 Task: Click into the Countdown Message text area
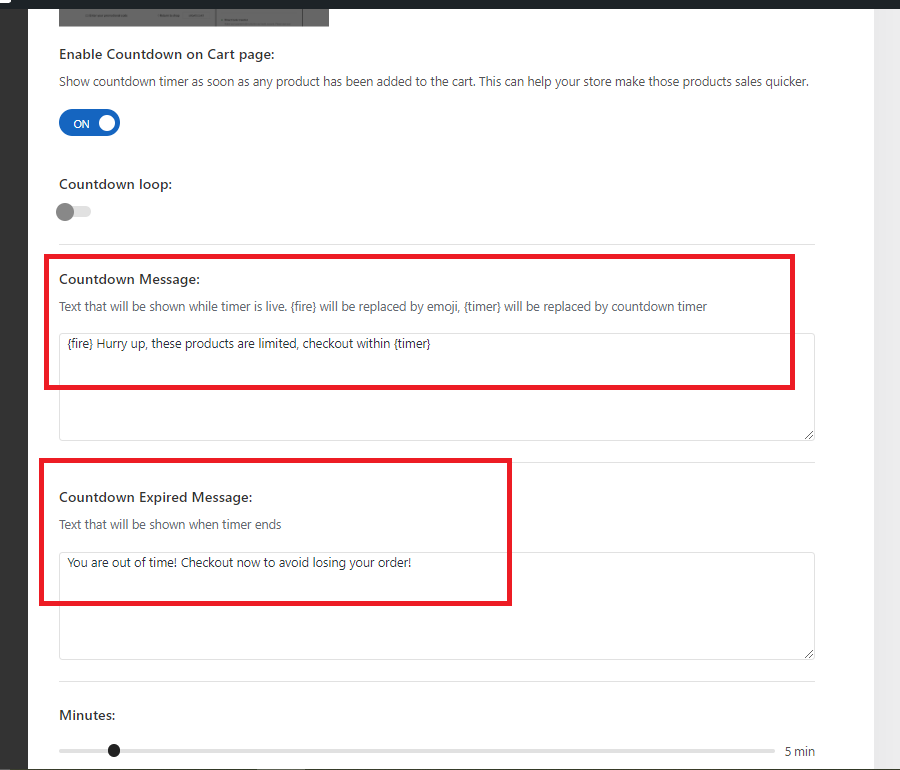[436, 387]
